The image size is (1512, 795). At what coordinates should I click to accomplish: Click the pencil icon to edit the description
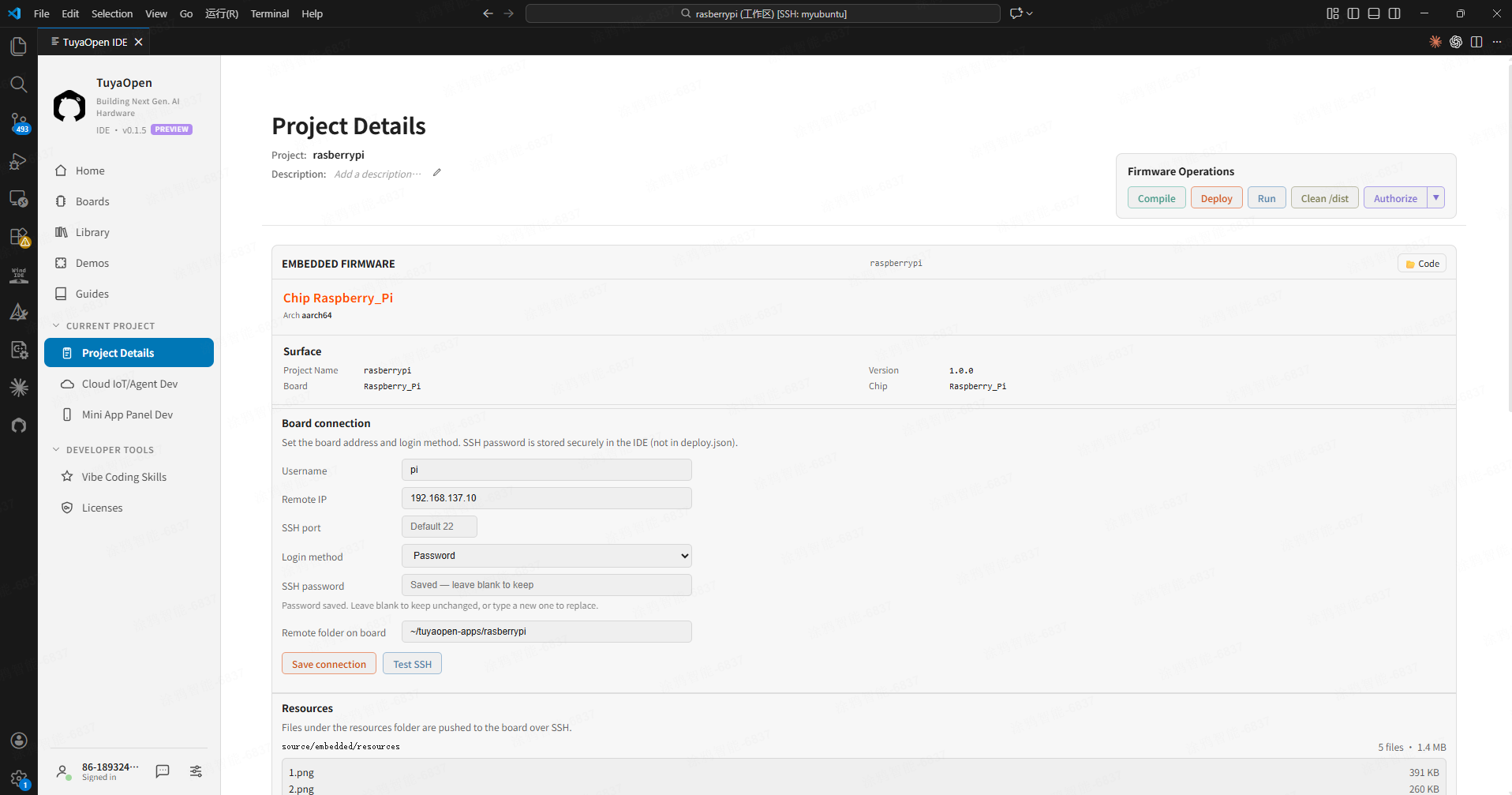pyautogui.click(x=437, y=173)
